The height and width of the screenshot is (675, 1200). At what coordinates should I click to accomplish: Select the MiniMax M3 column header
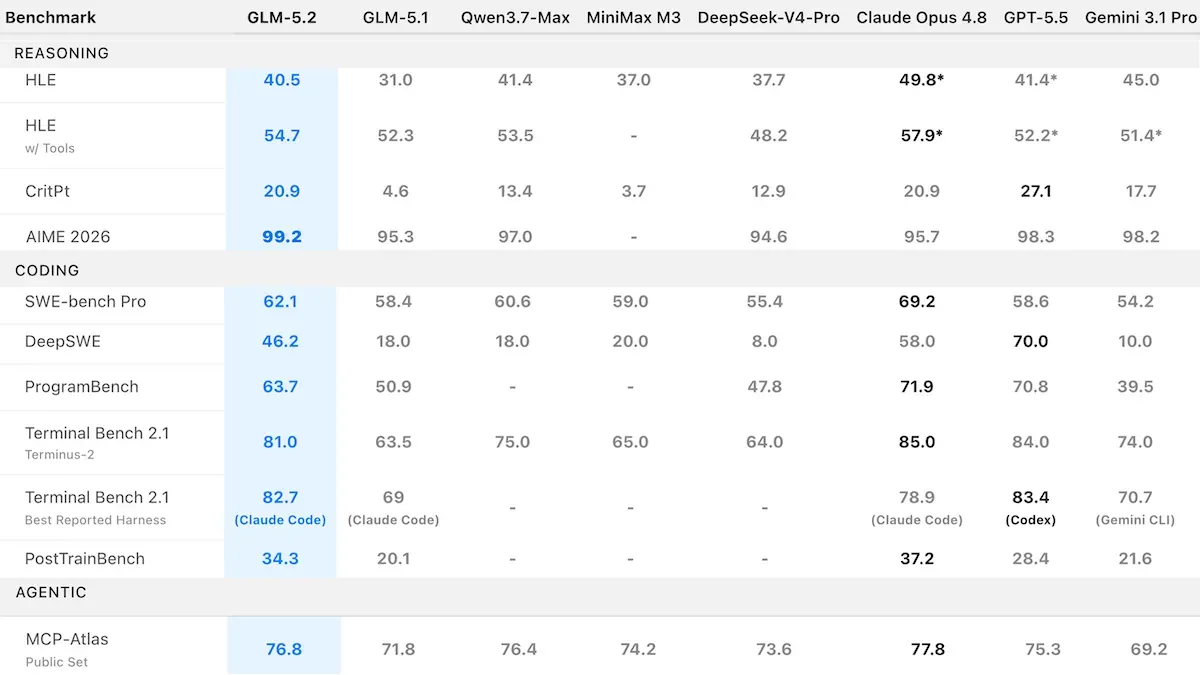coord(634,18)
